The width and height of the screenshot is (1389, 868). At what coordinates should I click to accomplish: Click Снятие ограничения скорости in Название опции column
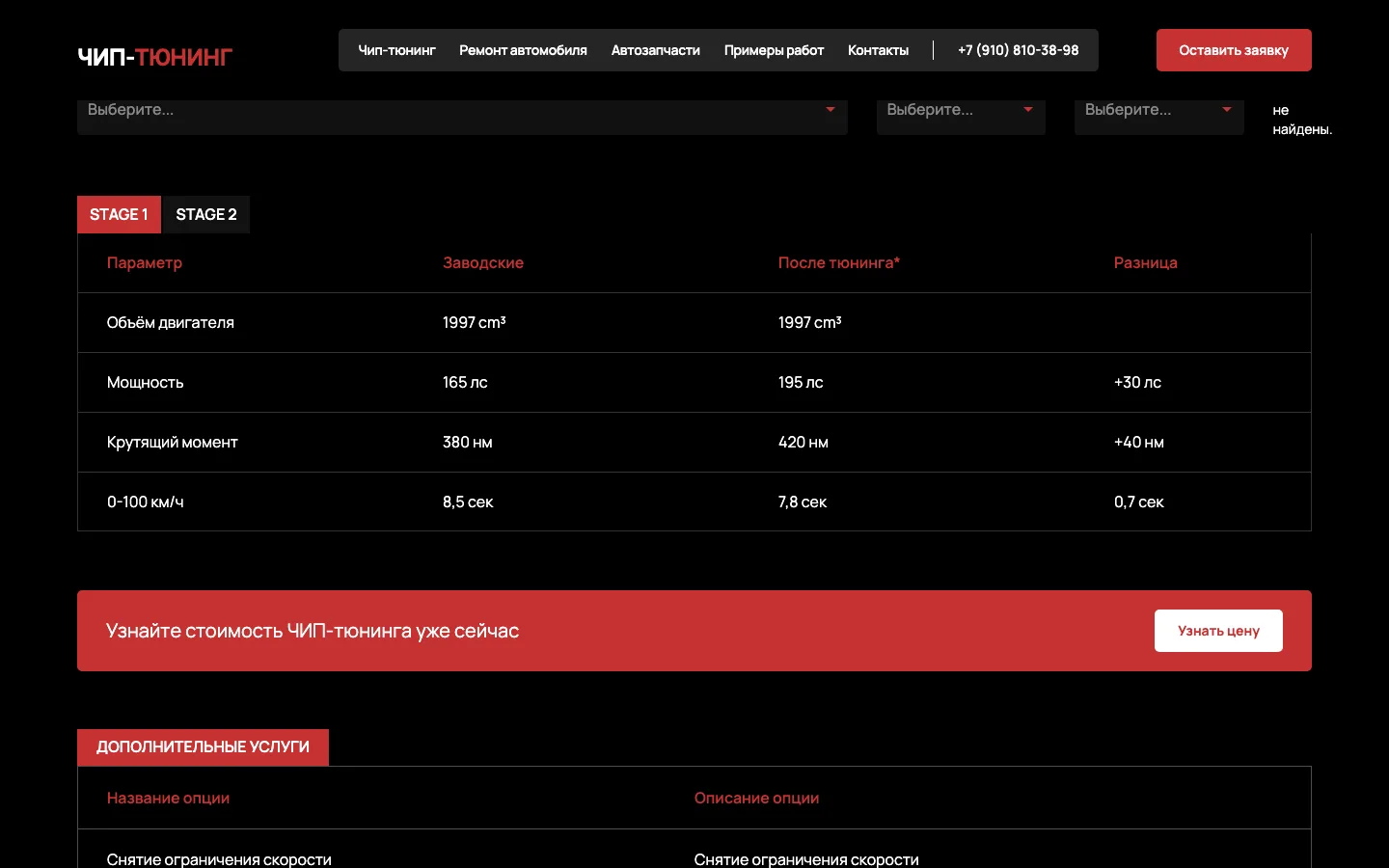pos(219,859)
